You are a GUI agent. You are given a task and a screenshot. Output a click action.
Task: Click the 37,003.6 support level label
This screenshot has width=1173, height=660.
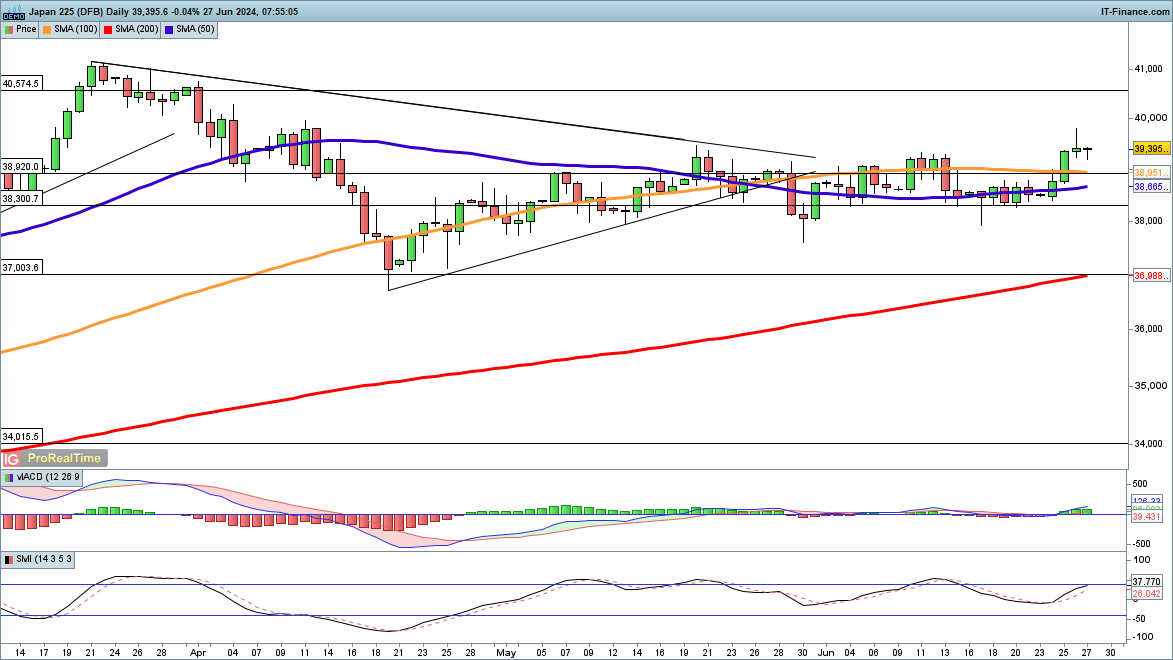(x=21, y=268)
